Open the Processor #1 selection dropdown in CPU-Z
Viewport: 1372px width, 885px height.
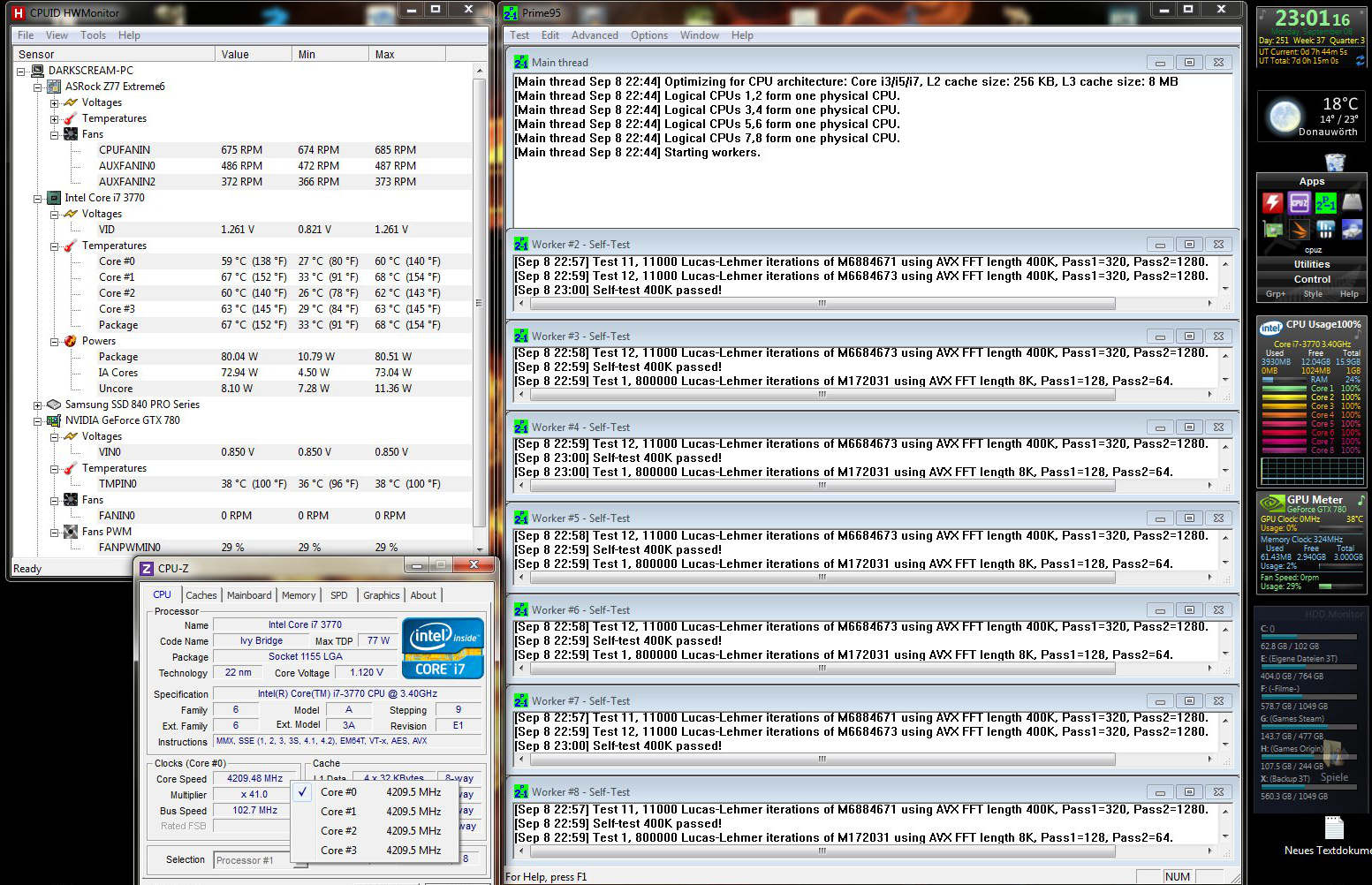pos(260,860)
